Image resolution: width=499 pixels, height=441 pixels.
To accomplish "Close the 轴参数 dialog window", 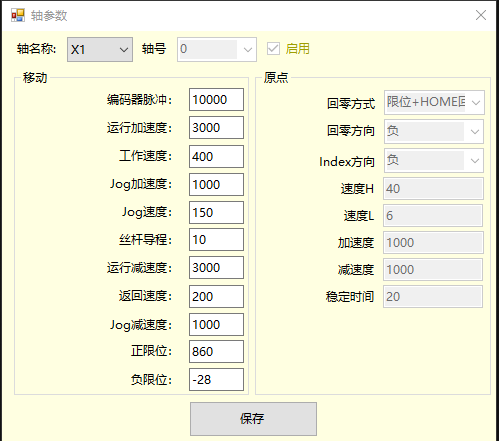I will (481, 15).
